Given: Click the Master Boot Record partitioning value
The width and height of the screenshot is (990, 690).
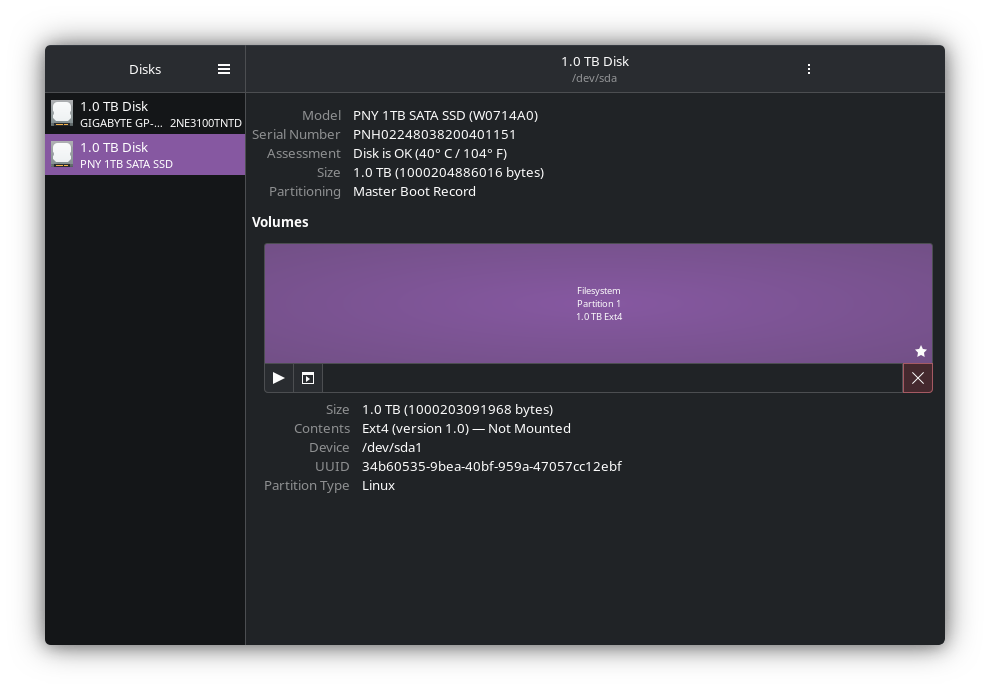Looking at the screenshot, I should (414, 191).
